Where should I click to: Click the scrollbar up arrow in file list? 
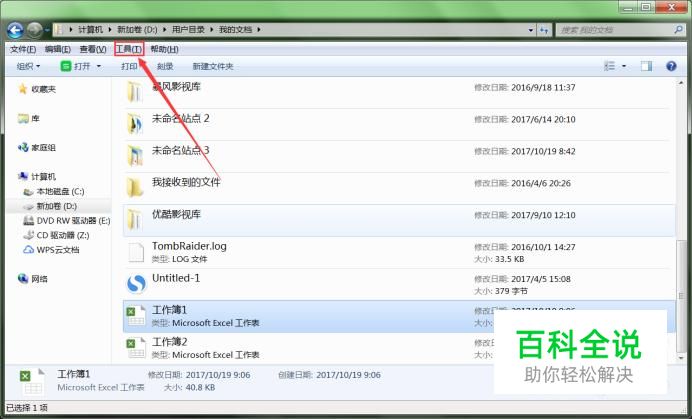682,82
